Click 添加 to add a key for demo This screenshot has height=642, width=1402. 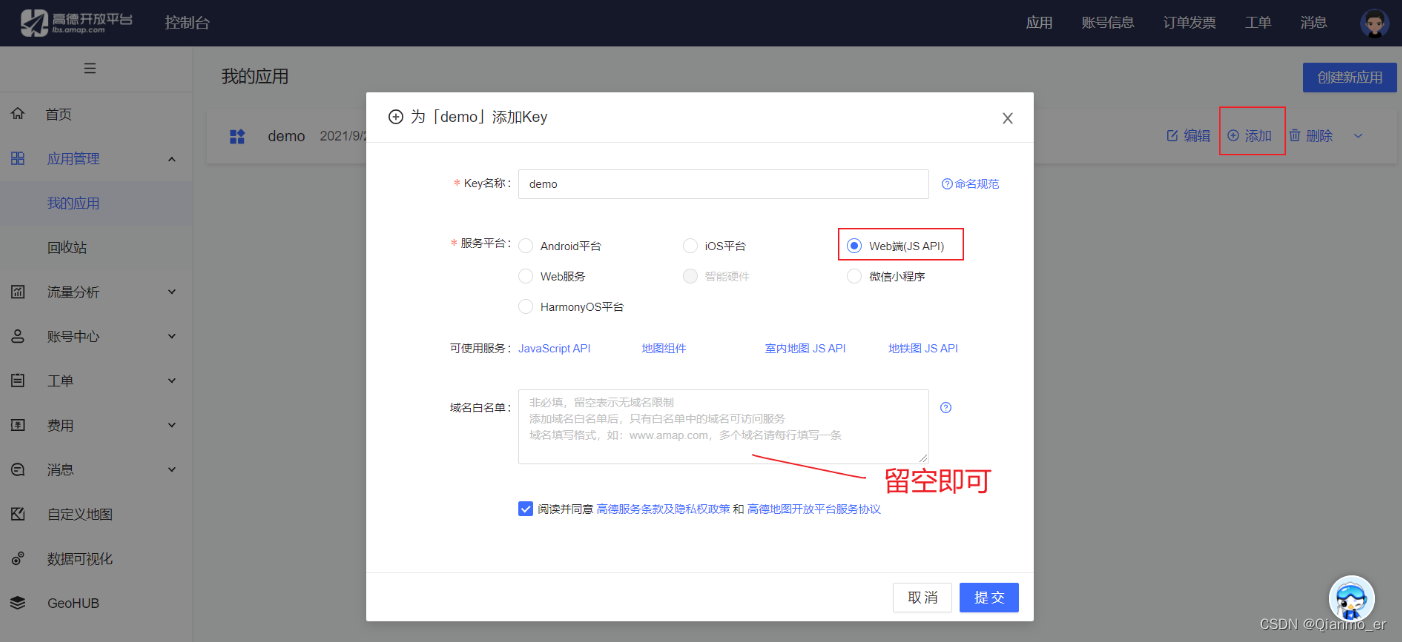(x=1250, y=136)
